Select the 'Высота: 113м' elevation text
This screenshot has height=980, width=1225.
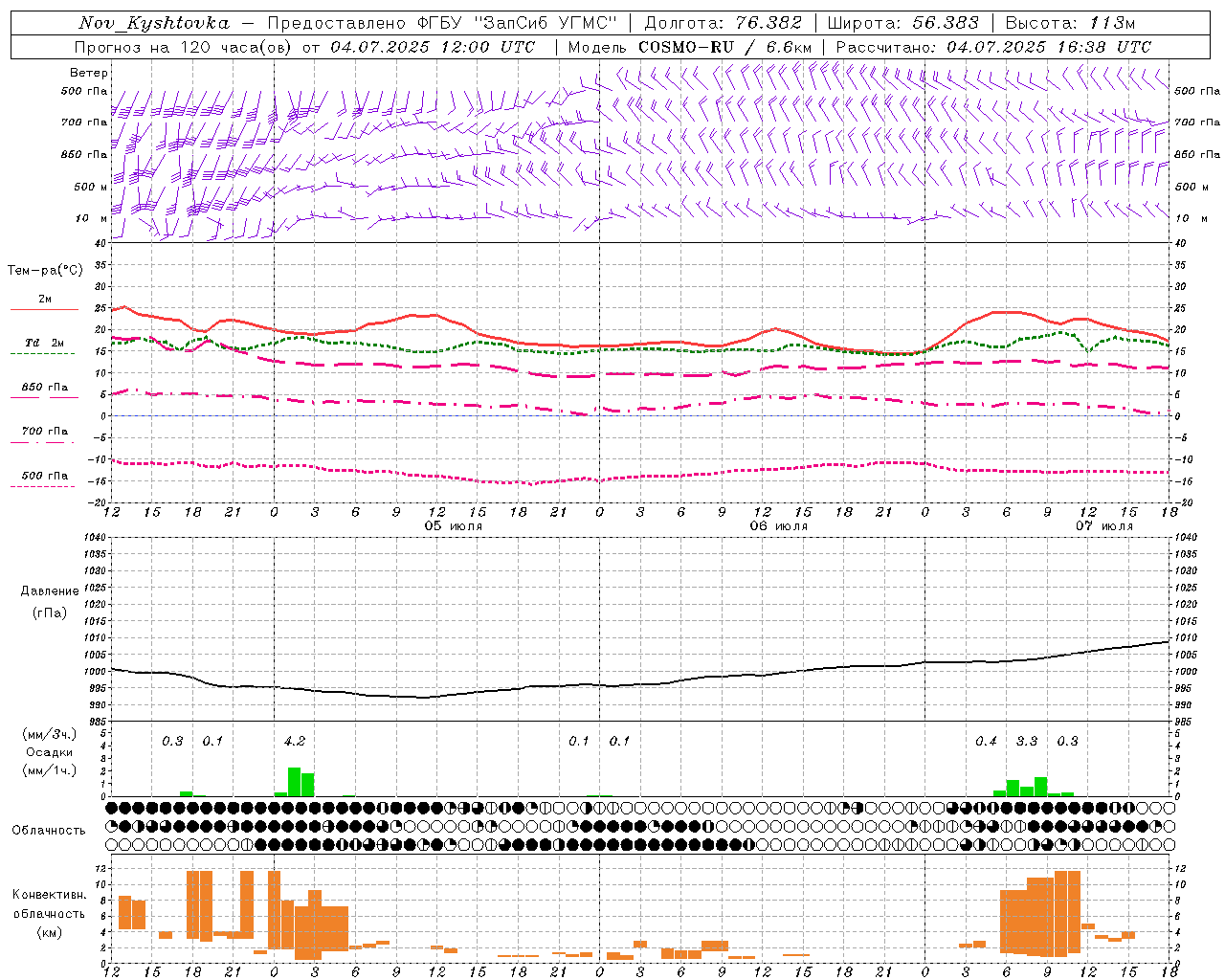coord(1070,23)
